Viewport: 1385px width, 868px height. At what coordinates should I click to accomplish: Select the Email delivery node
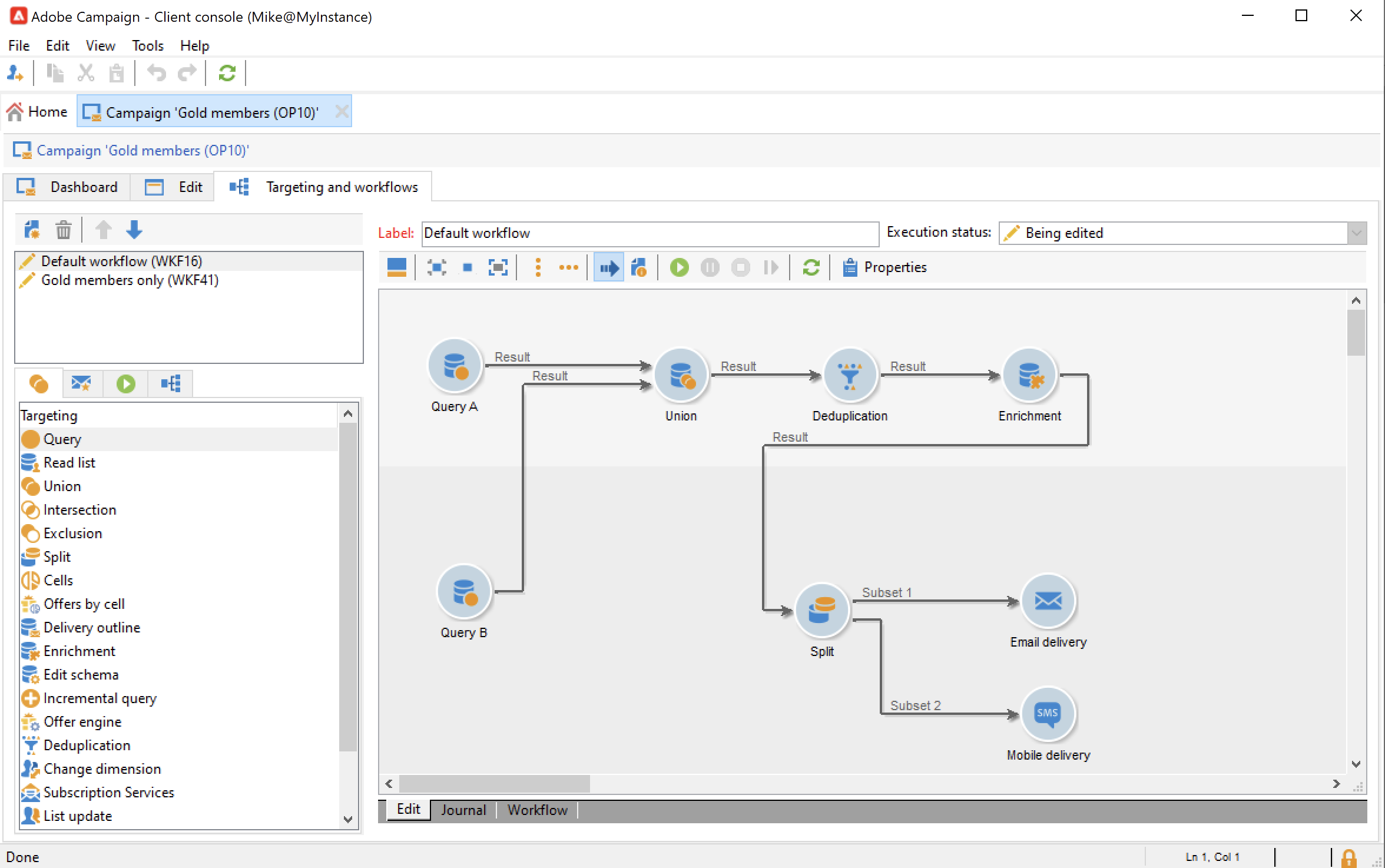point(1048,601)
